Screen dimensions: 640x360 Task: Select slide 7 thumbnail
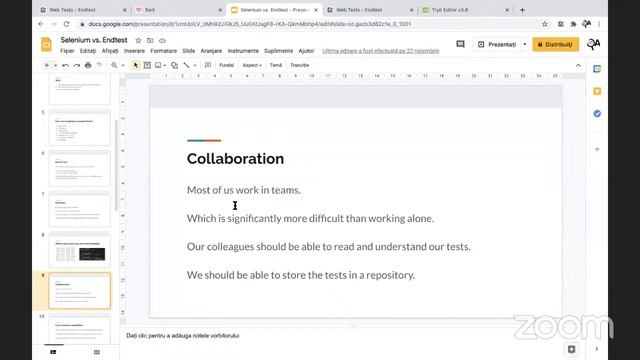click(x=80, y=209)
